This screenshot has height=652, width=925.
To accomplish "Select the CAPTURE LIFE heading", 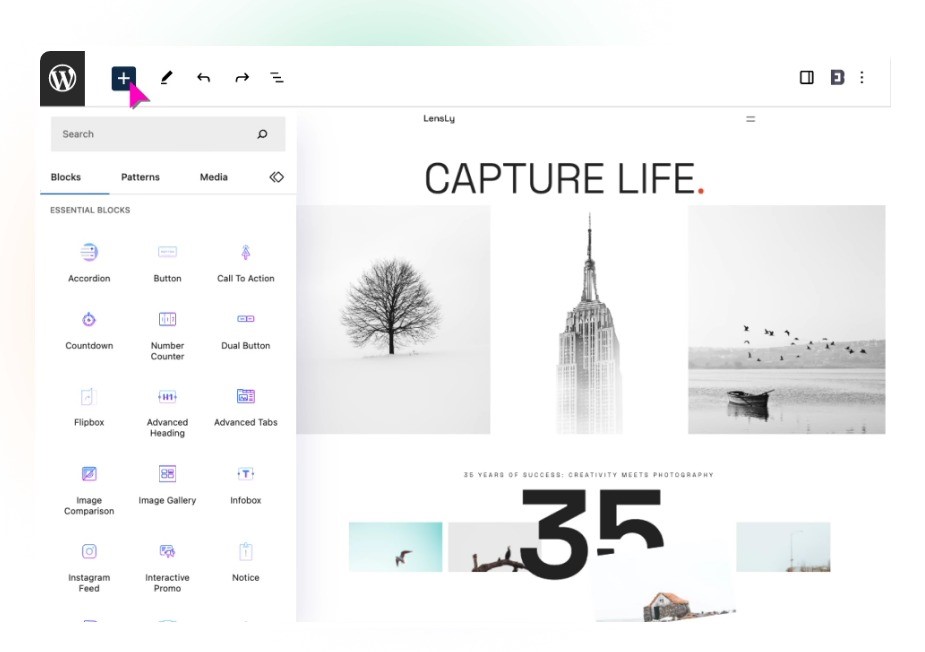I will point(565,178).
